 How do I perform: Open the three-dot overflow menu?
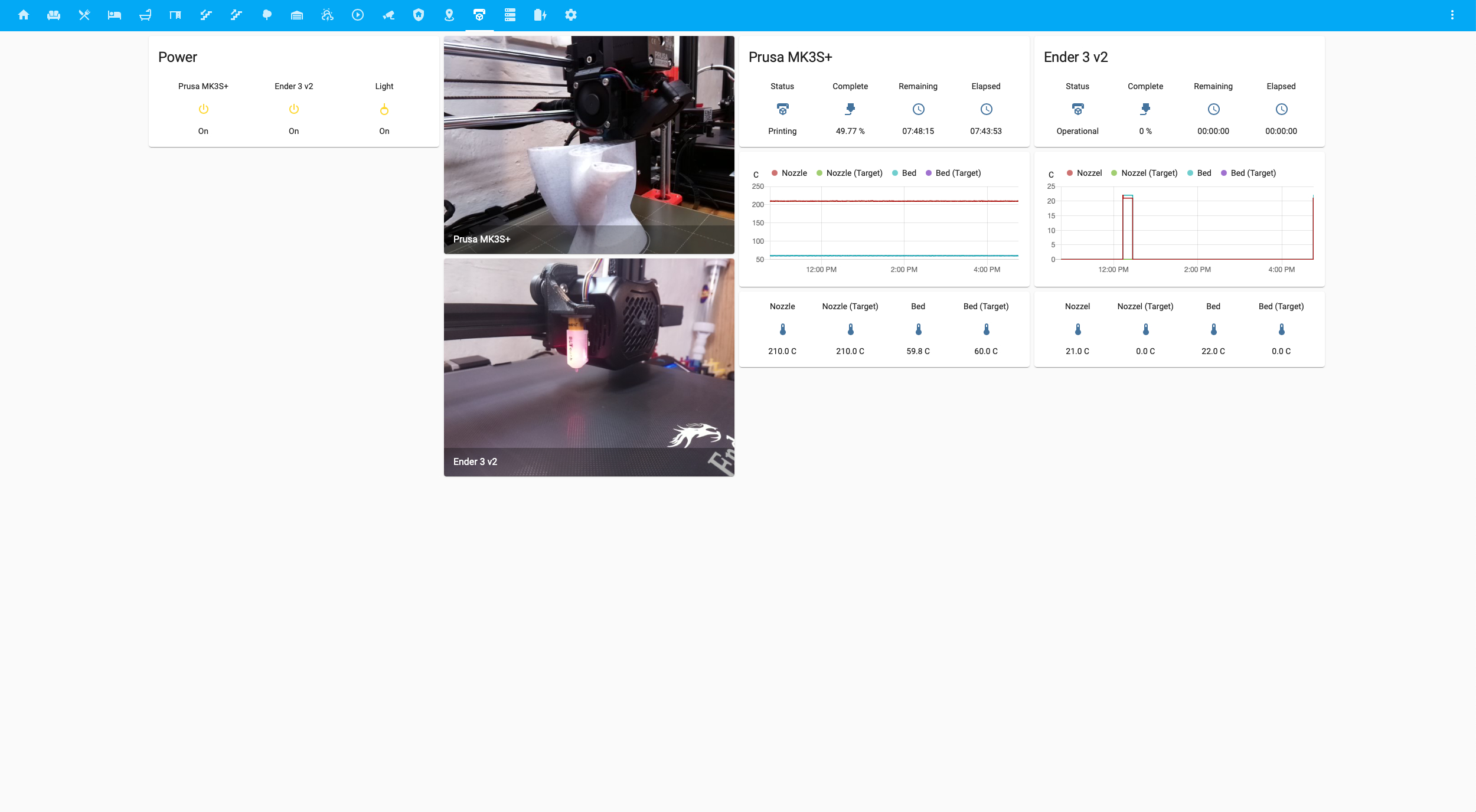point(1452,15)
